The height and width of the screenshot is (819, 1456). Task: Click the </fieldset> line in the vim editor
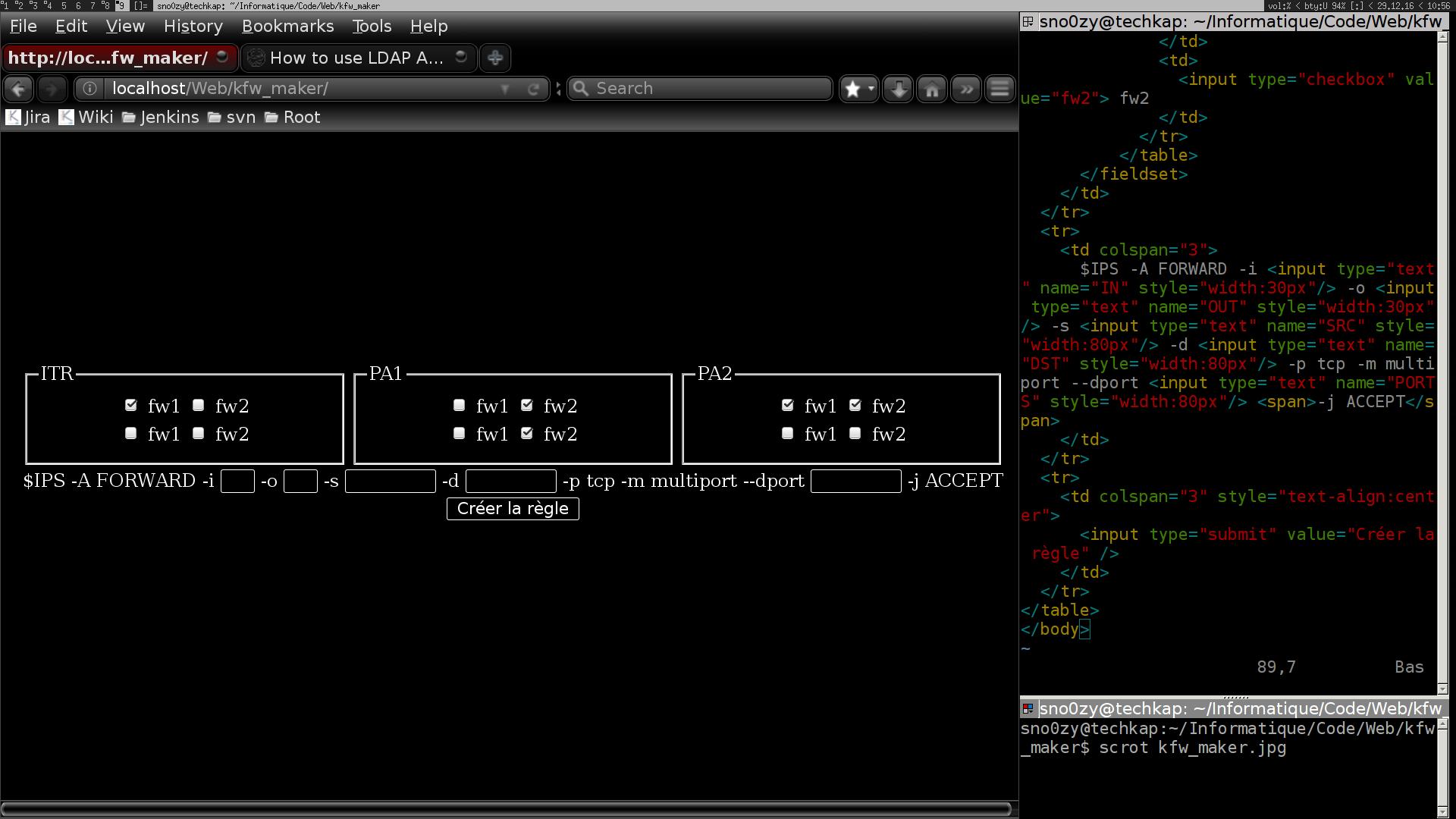click(1134, 174)
